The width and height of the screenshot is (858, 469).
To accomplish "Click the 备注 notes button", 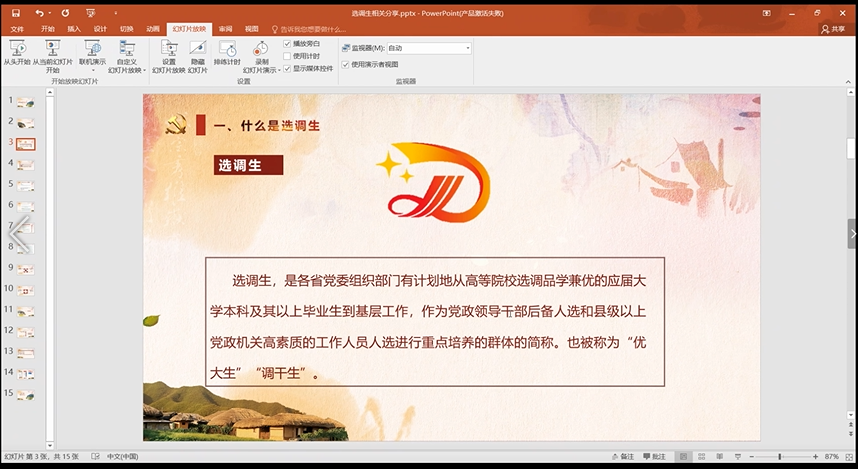I will point(624,457).
